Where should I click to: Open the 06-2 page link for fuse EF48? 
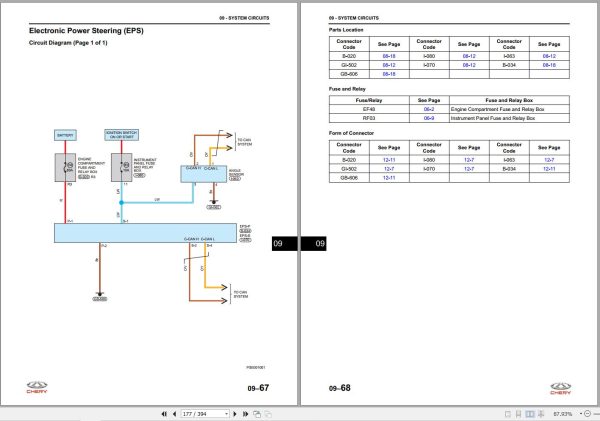[429, 109]
